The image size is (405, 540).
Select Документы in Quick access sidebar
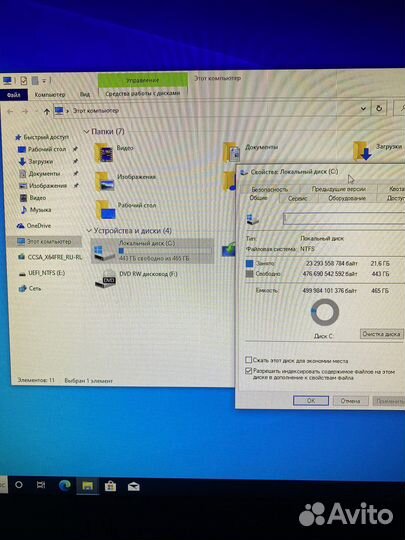click(44, 174)
